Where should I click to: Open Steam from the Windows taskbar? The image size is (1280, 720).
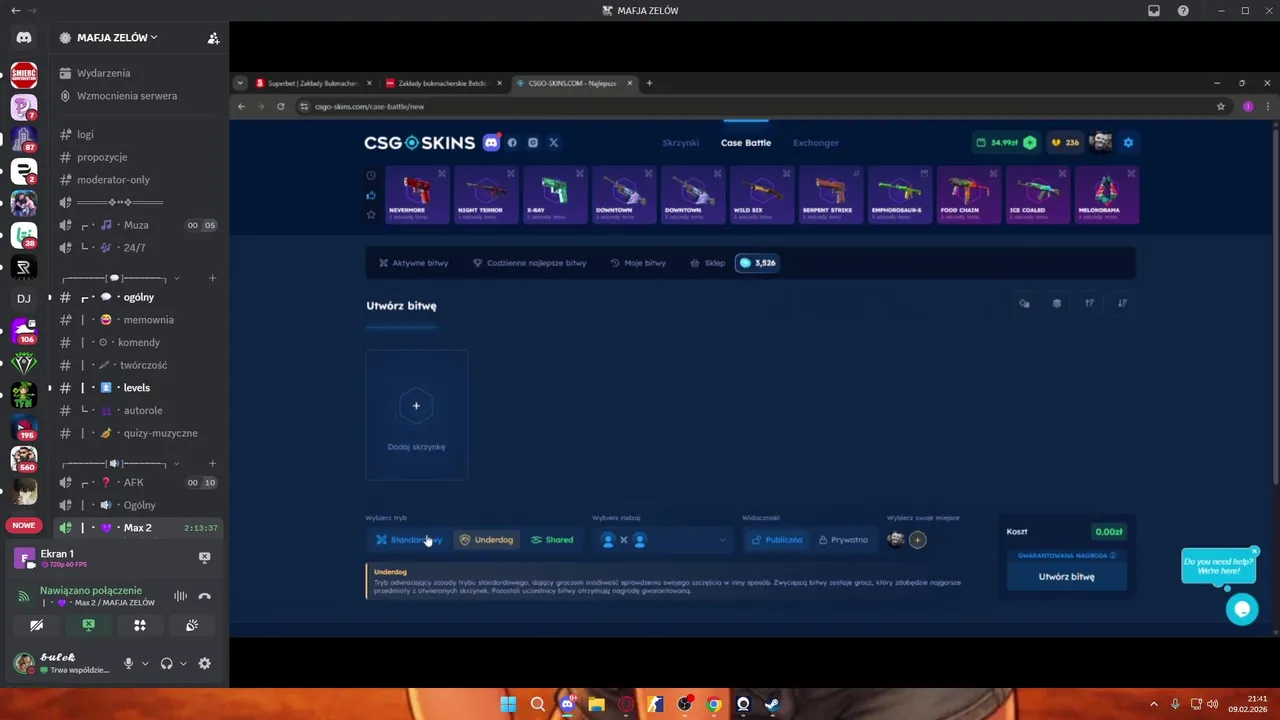(x=772, y=704)
